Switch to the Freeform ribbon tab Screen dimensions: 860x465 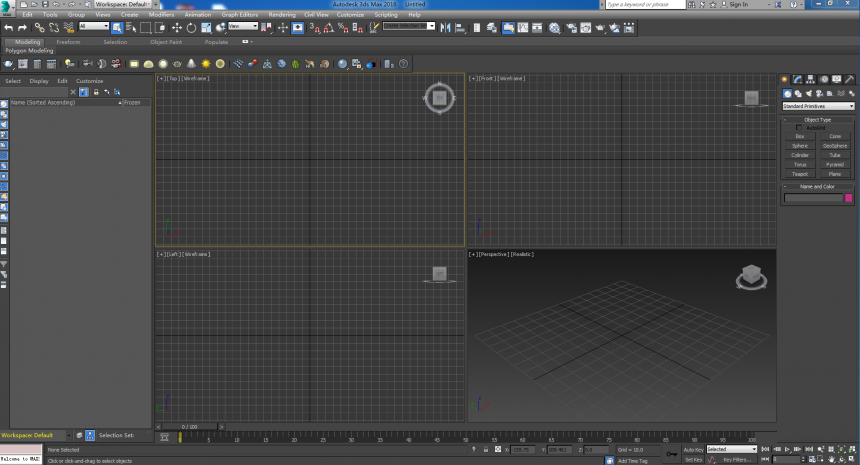[69, 42]
